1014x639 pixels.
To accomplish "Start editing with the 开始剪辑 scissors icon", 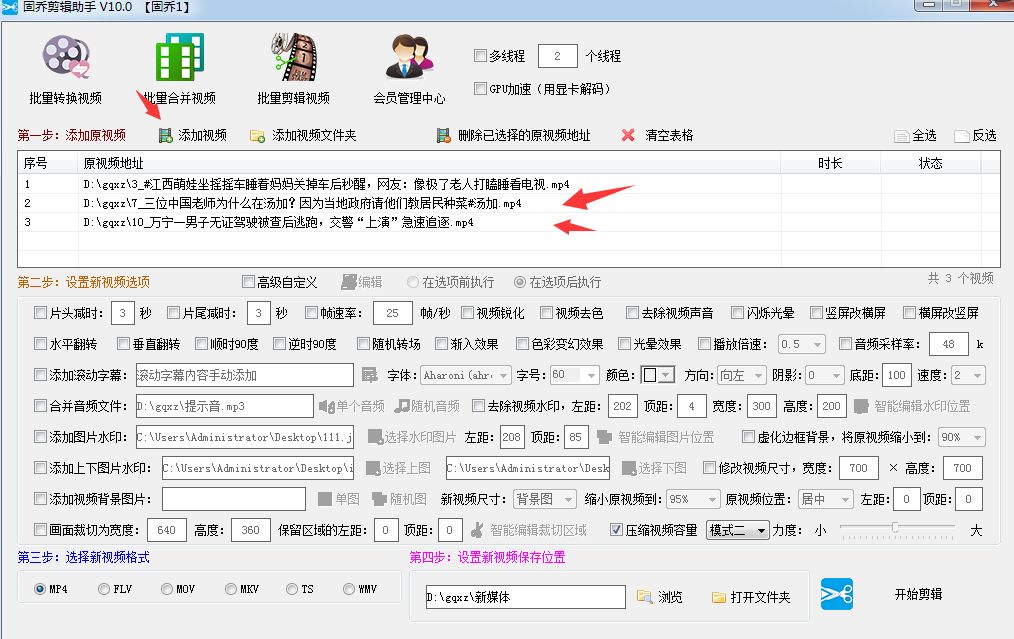I will click(836, 594).
